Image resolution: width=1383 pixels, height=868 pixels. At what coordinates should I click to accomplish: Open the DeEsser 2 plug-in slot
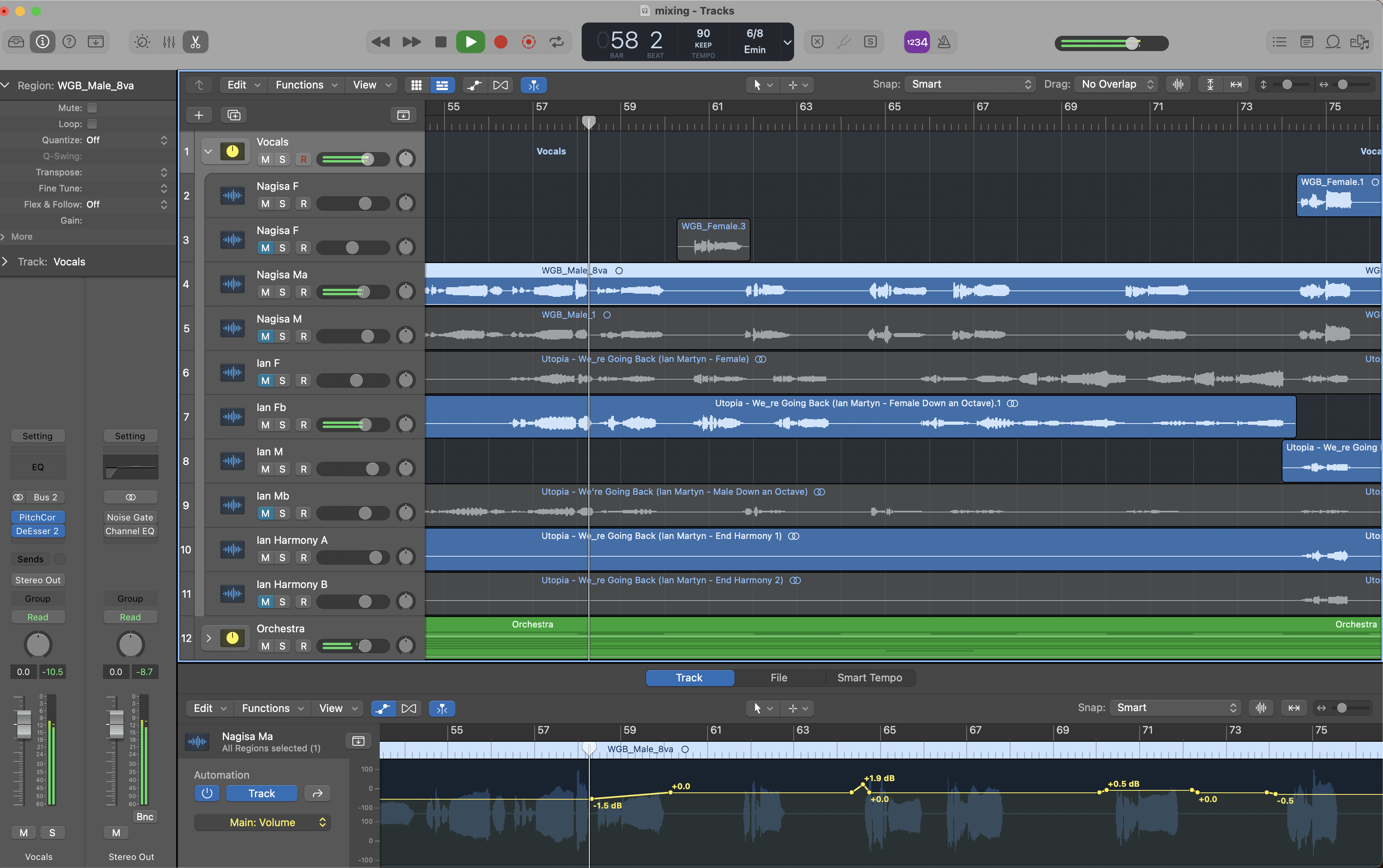(37, 532)
